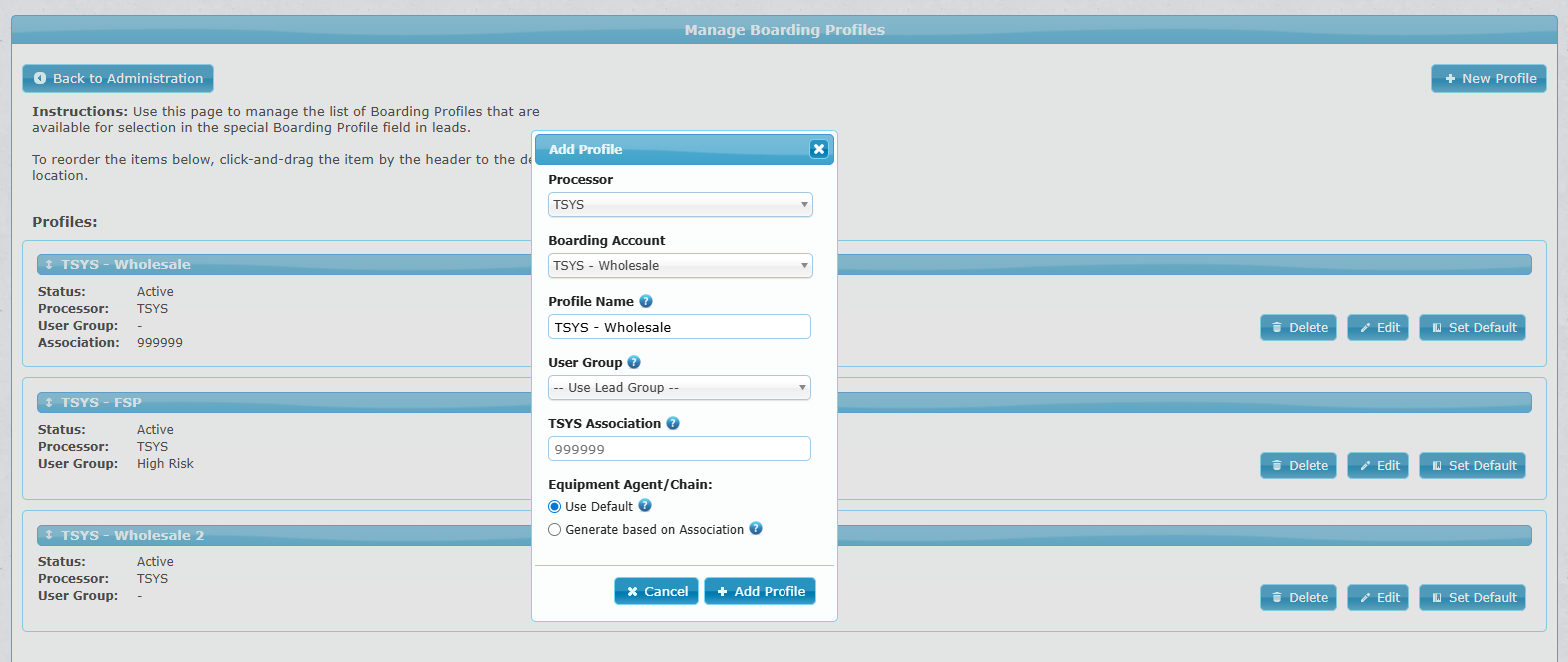
Task: Open the User Group dropdown
Action: point(680,388)
